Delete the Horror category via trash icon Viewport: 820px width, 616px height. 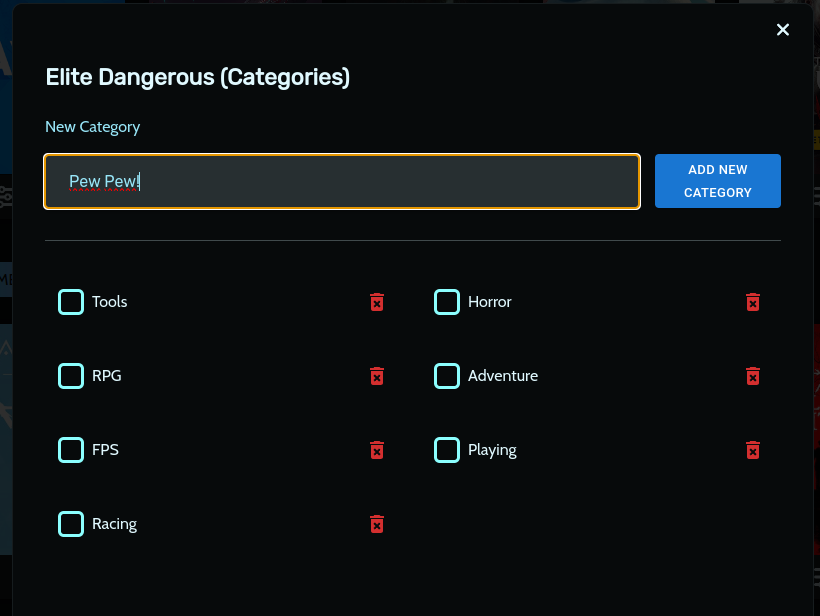pyautogui.click(x=753, y=302)
